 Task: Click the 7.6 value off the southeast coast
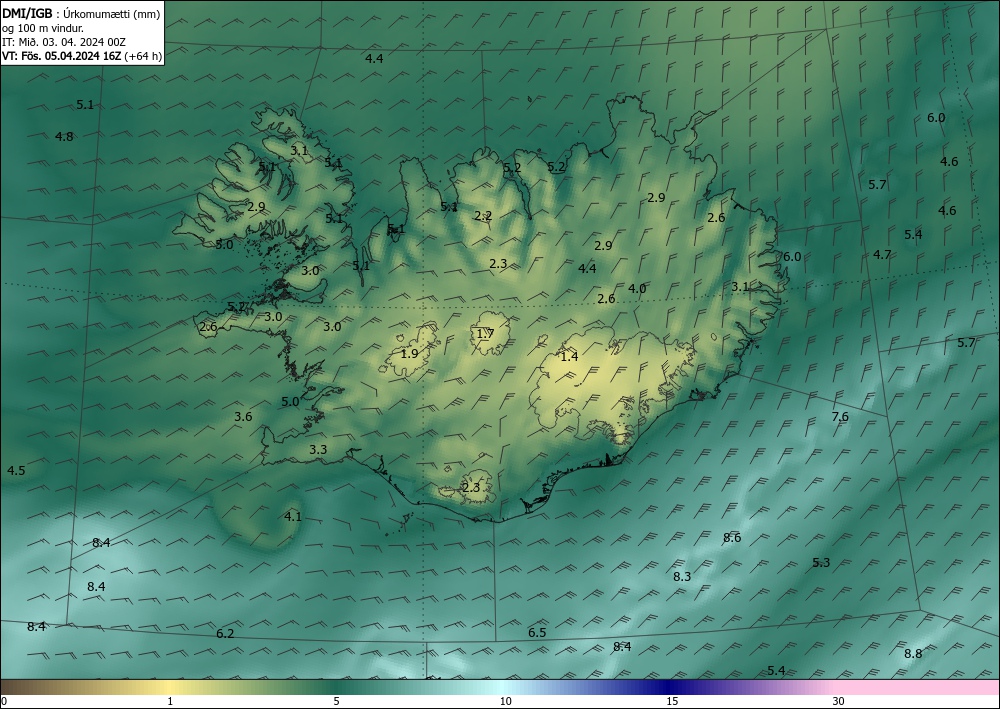(x=840, y=417)
